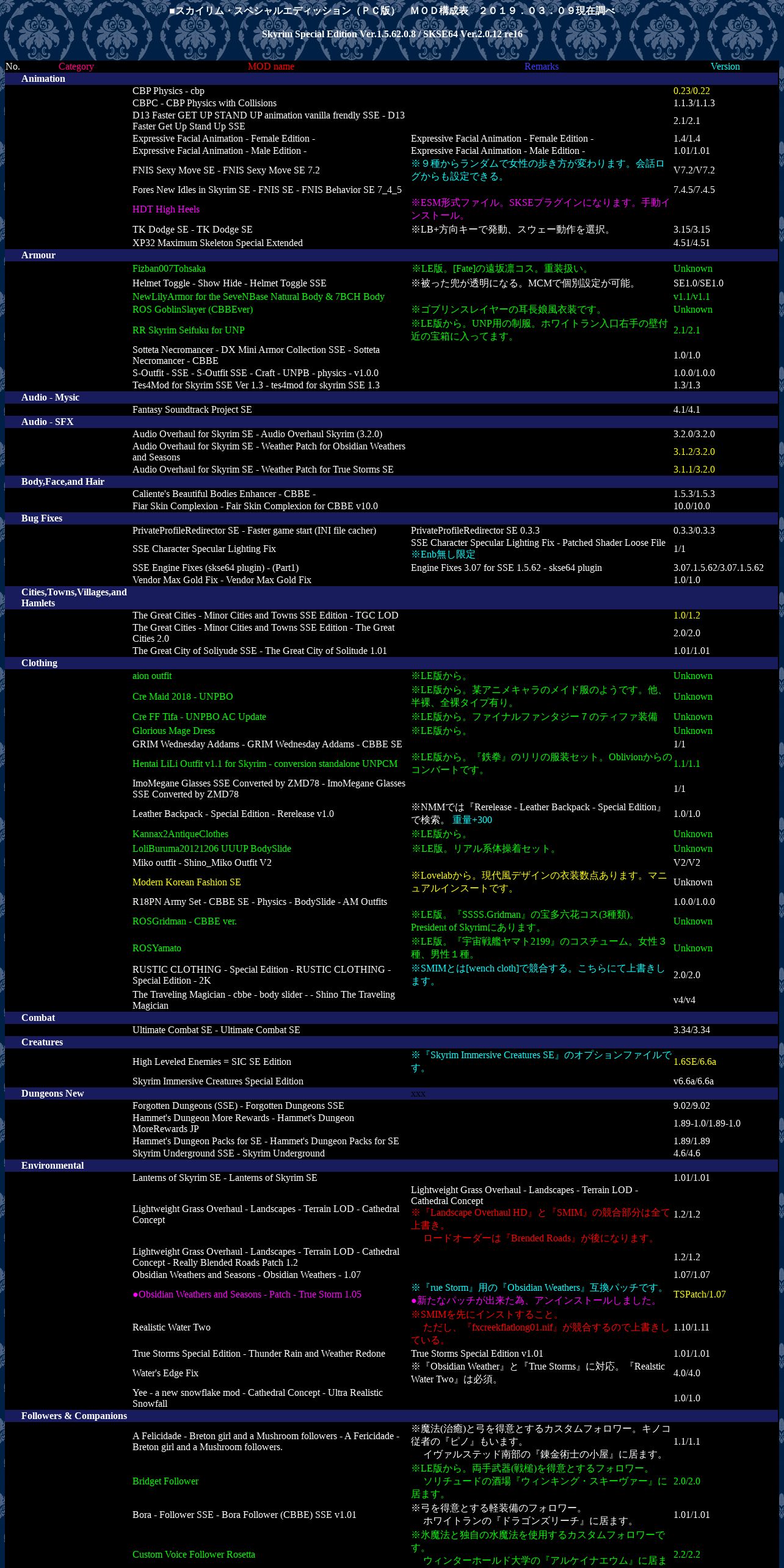The height and width of the screenshot is (1568, 784).
Task: Click the 'Dungeons New' category header
Action: tap(53, 1094)
